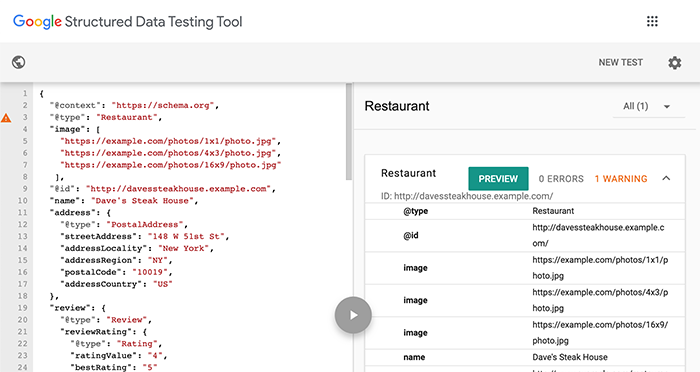Click the "name": "Dave's Steak House" code line
Screen dimensions: 700x372
click(124, 201)
